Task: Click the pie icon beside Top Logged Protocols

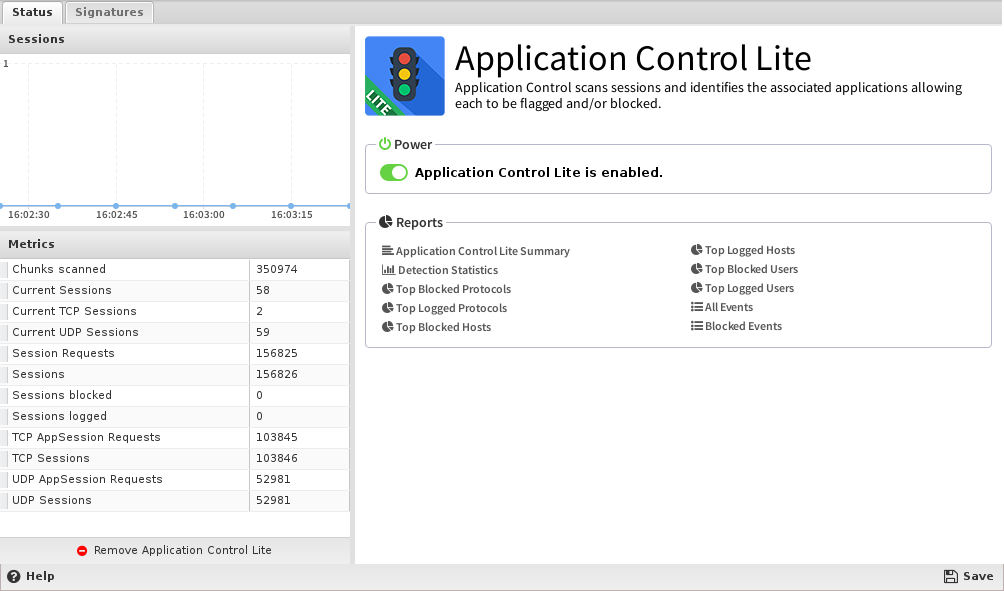Action: tap(387, 307)
